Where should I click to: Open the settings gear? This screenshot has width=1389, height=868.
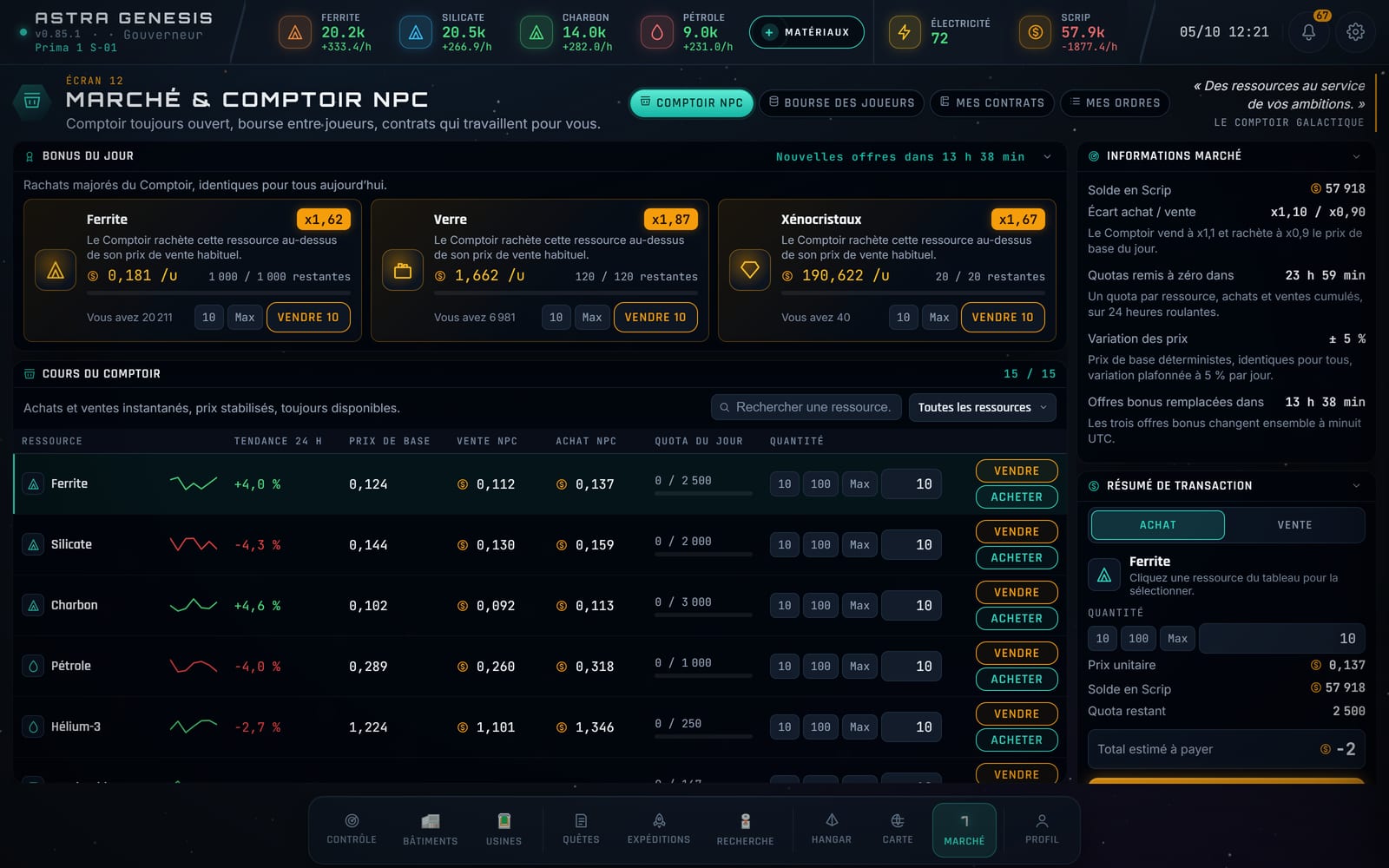click(x=1355, y=32)
